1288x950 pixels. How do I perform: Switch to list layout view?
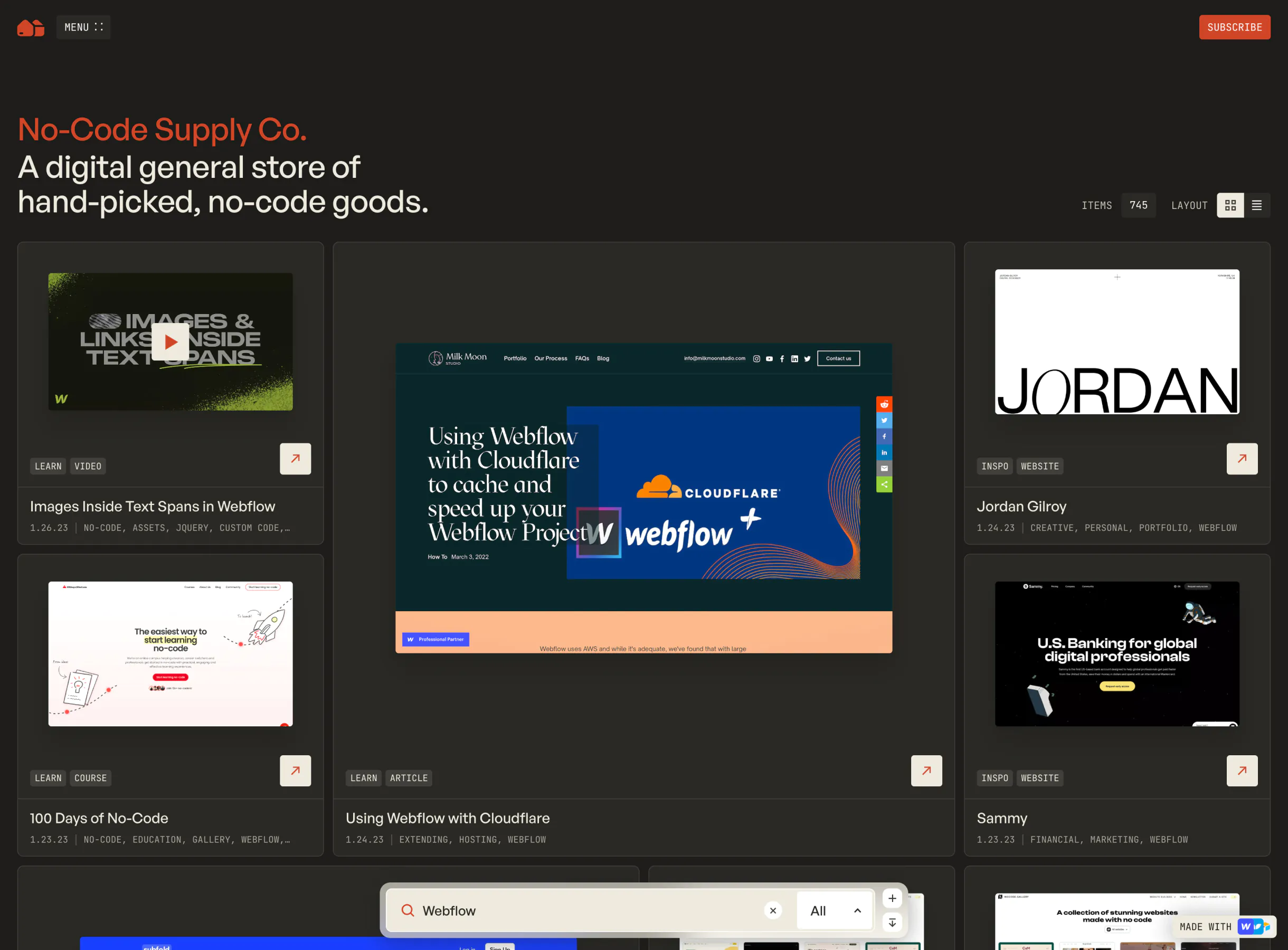coord(1256,205)
